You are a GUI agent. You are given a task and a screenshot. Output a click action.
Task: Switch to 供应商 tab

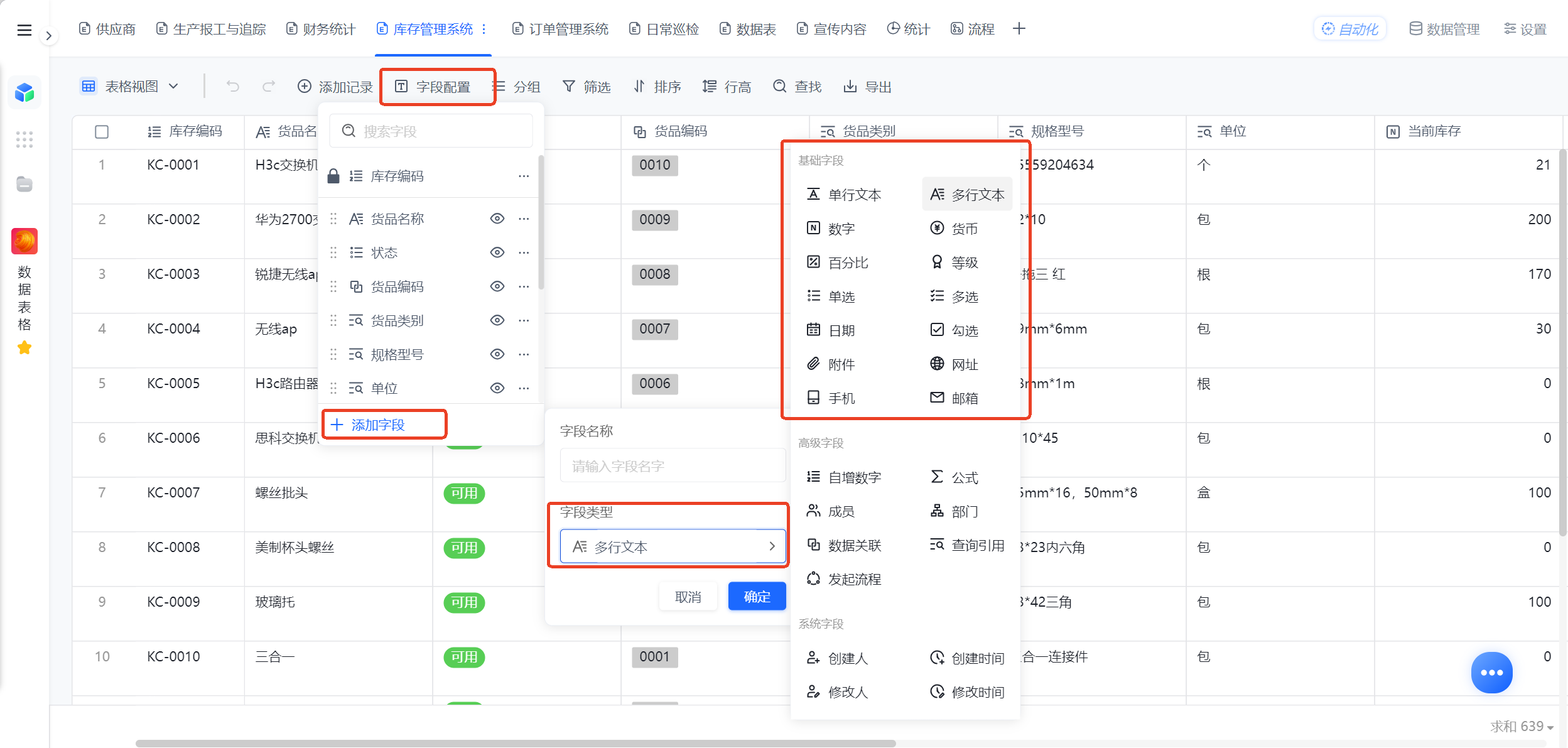click(107, 29)
